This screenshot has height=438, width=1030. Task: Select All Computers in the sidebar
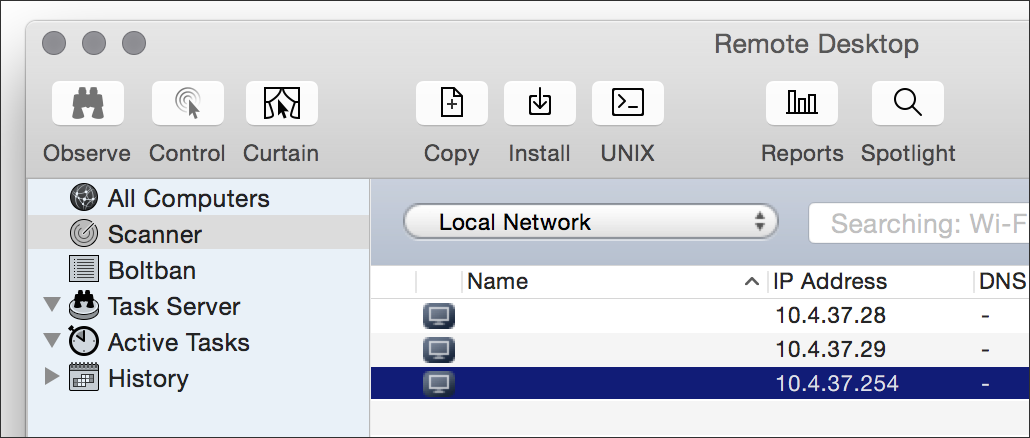198,198
